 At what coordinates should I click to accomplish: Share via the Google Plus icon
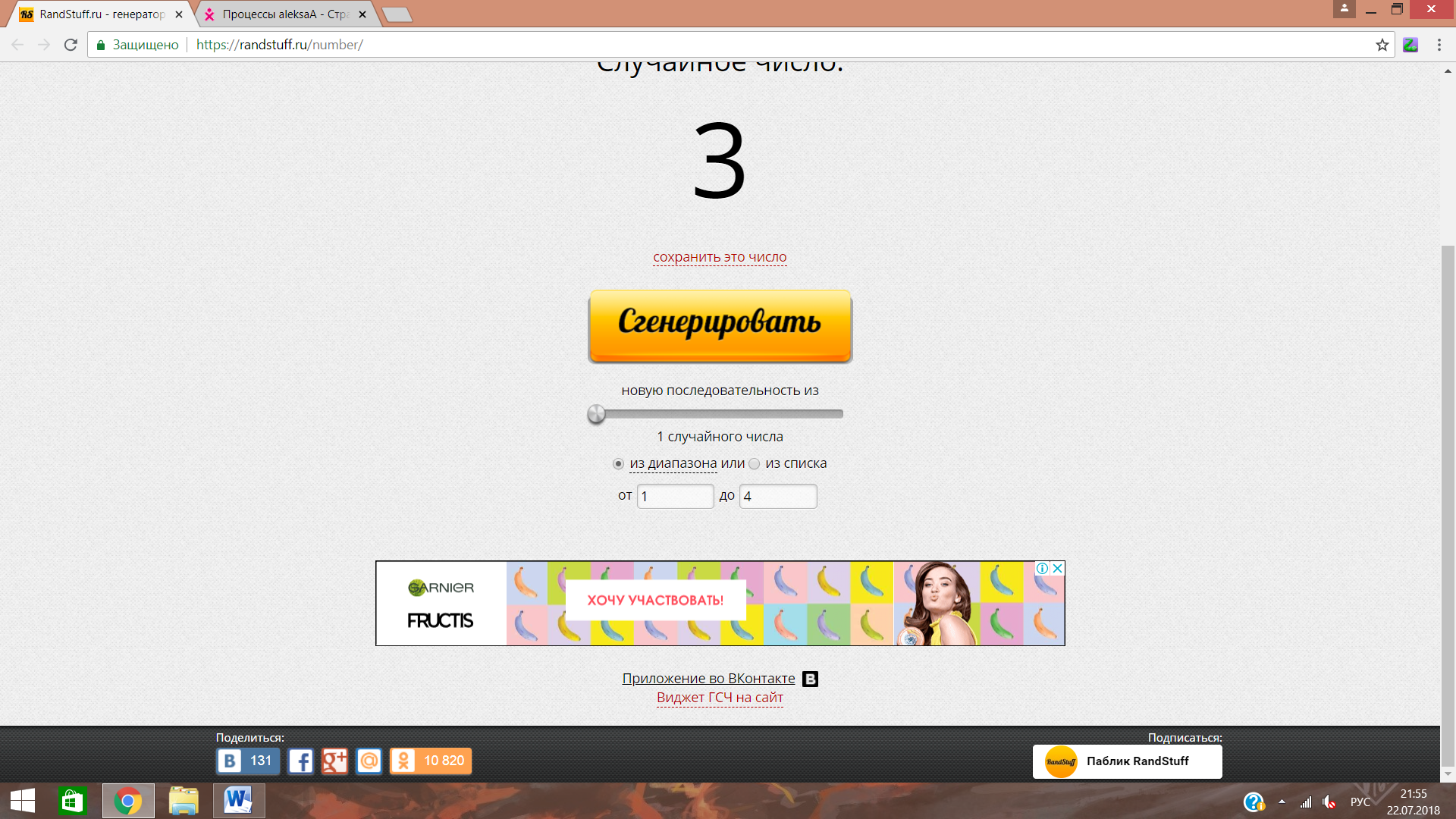tap(334, 761)
